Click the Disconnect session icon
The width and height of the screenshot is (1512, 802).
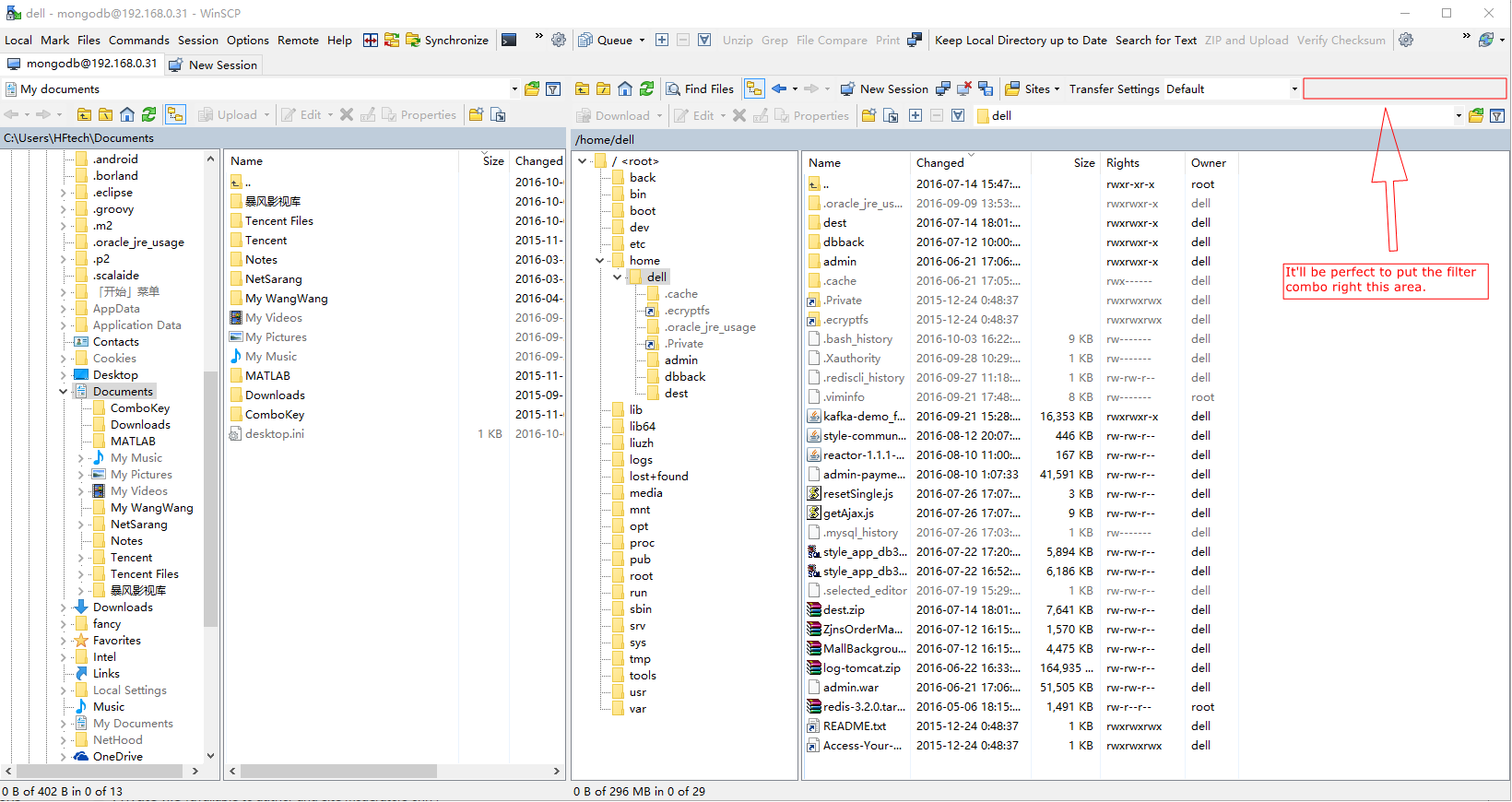pos(964,88)
